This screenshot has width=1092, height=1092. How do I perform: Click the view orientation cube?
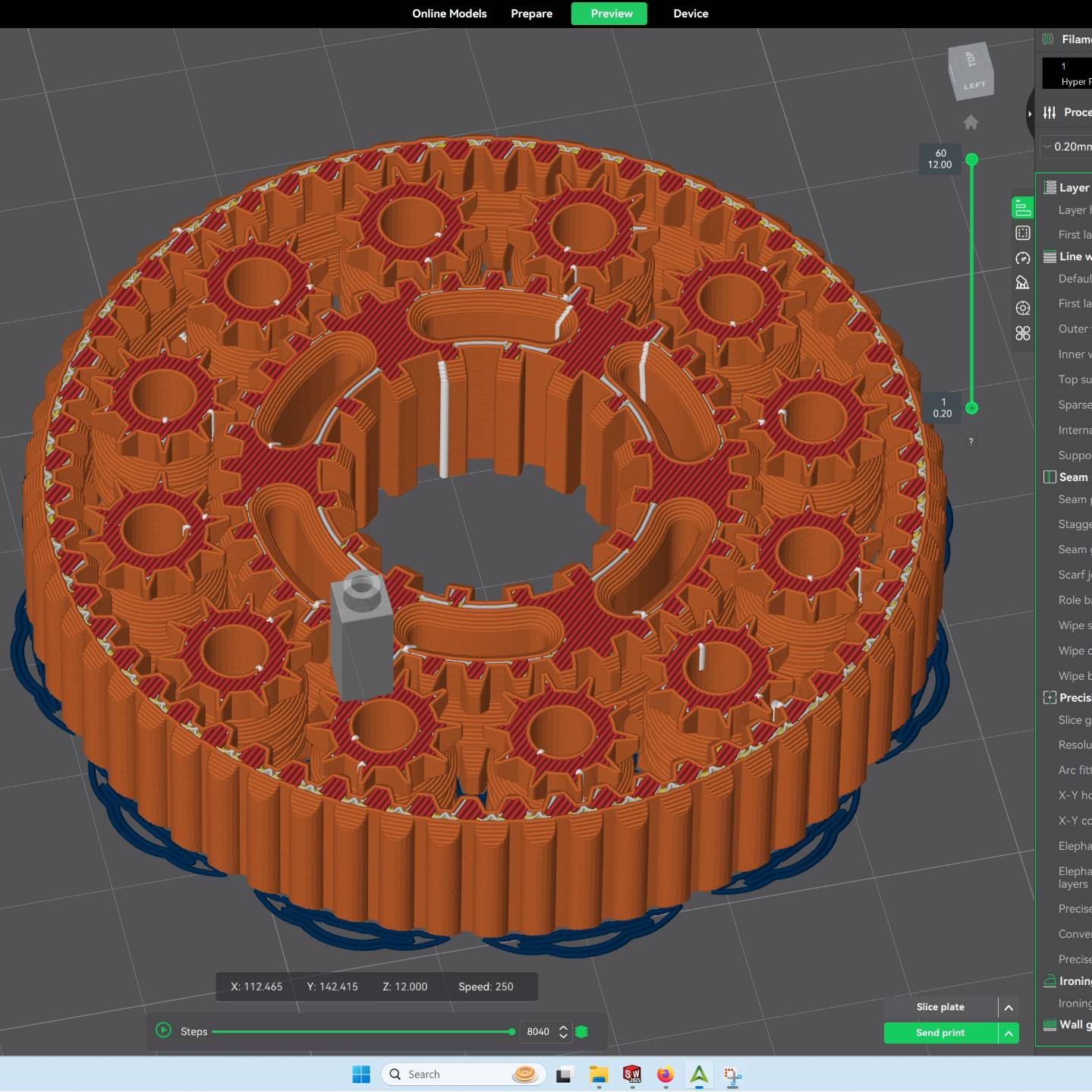point(971,71)
